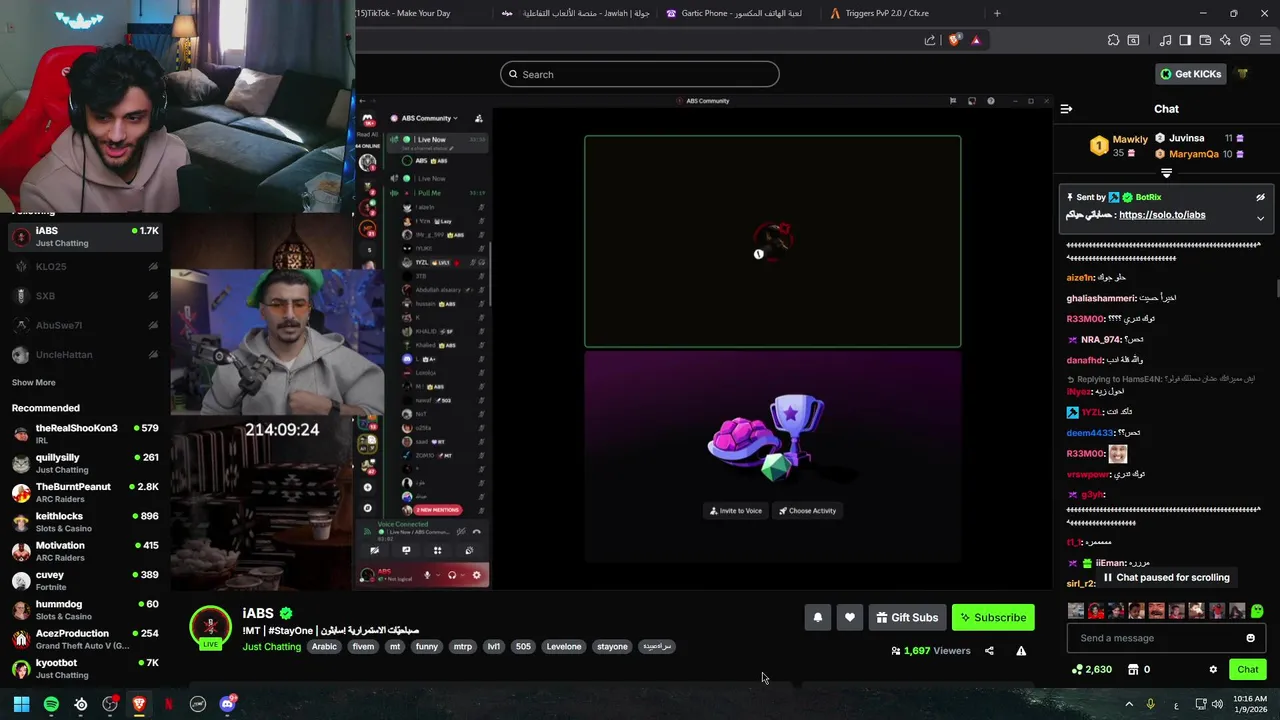Click the Brave Shields lion icon
The width and height of the screenshot is (1280, 720).
point(954,40)
